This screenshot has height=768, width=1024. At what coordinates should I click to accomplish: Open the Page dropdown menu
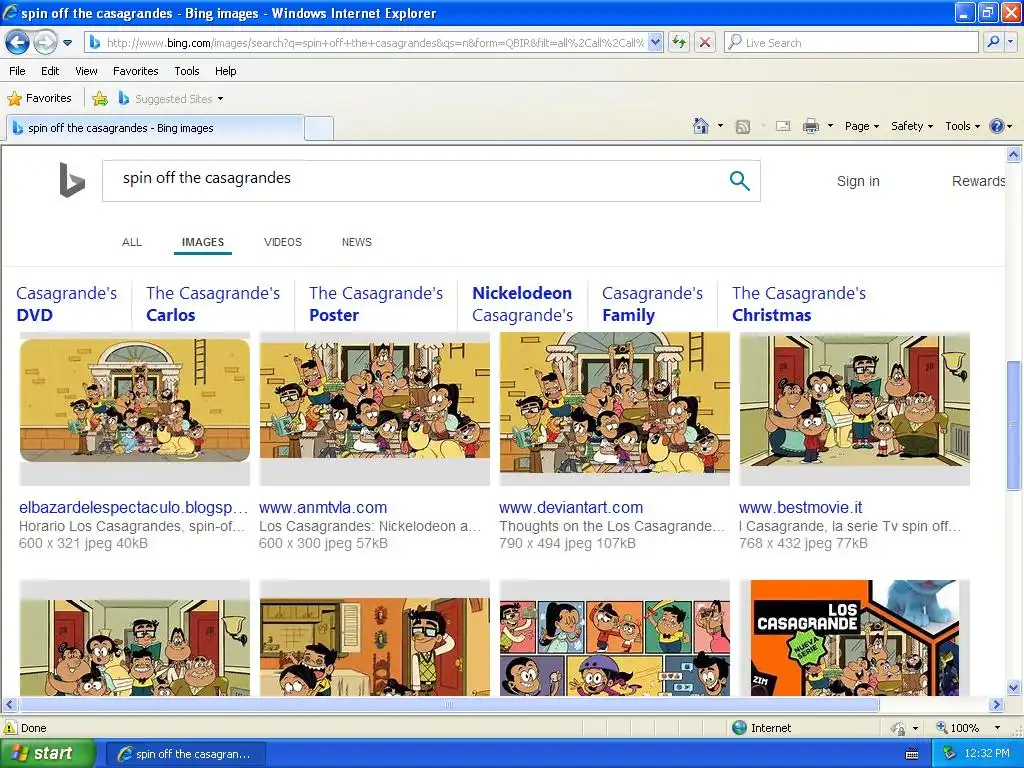coord(861,126)
